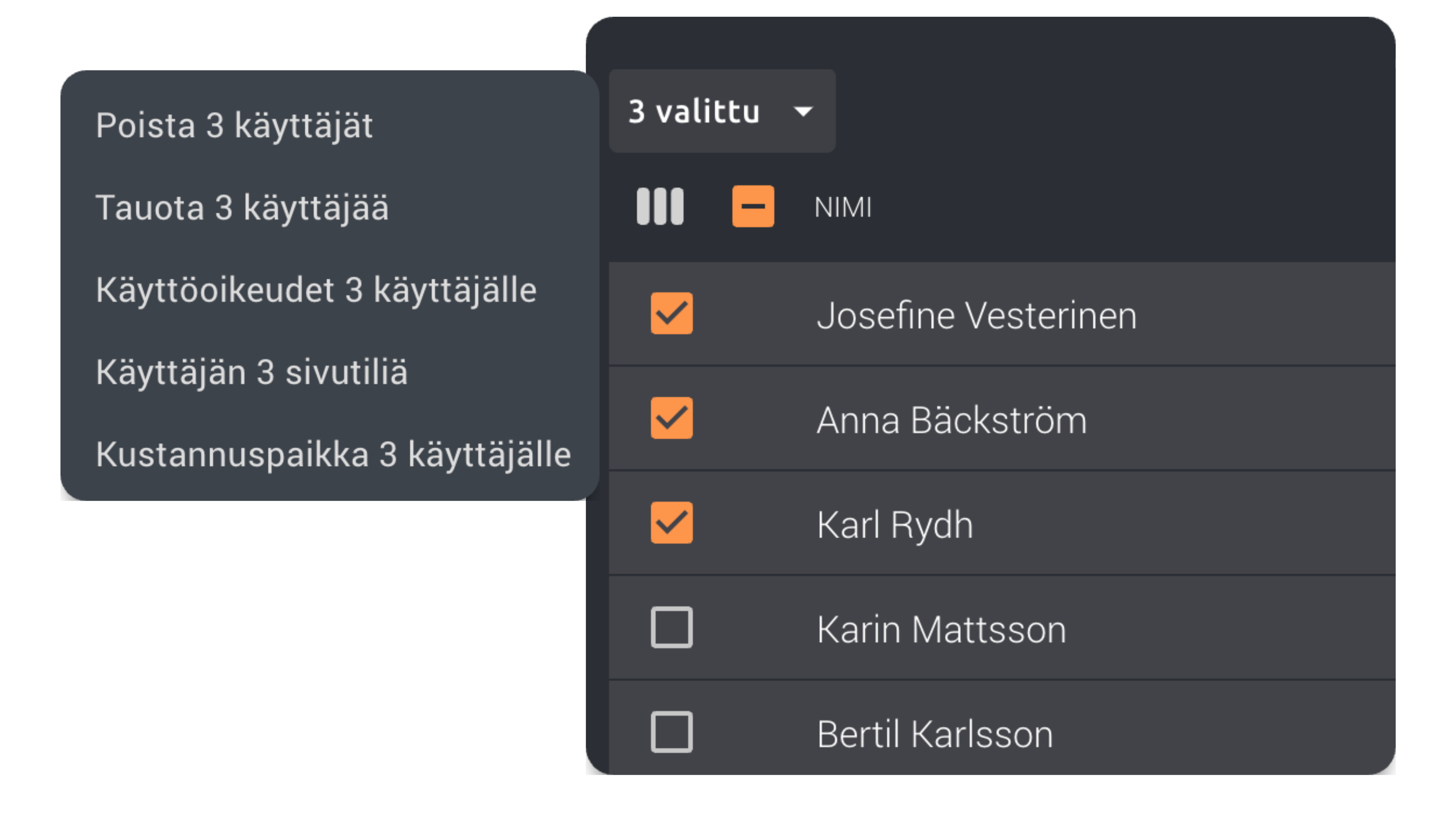Click the Karin Mattsson name entry
This screenshot has height=819, width=1456.
coord(941,630)
